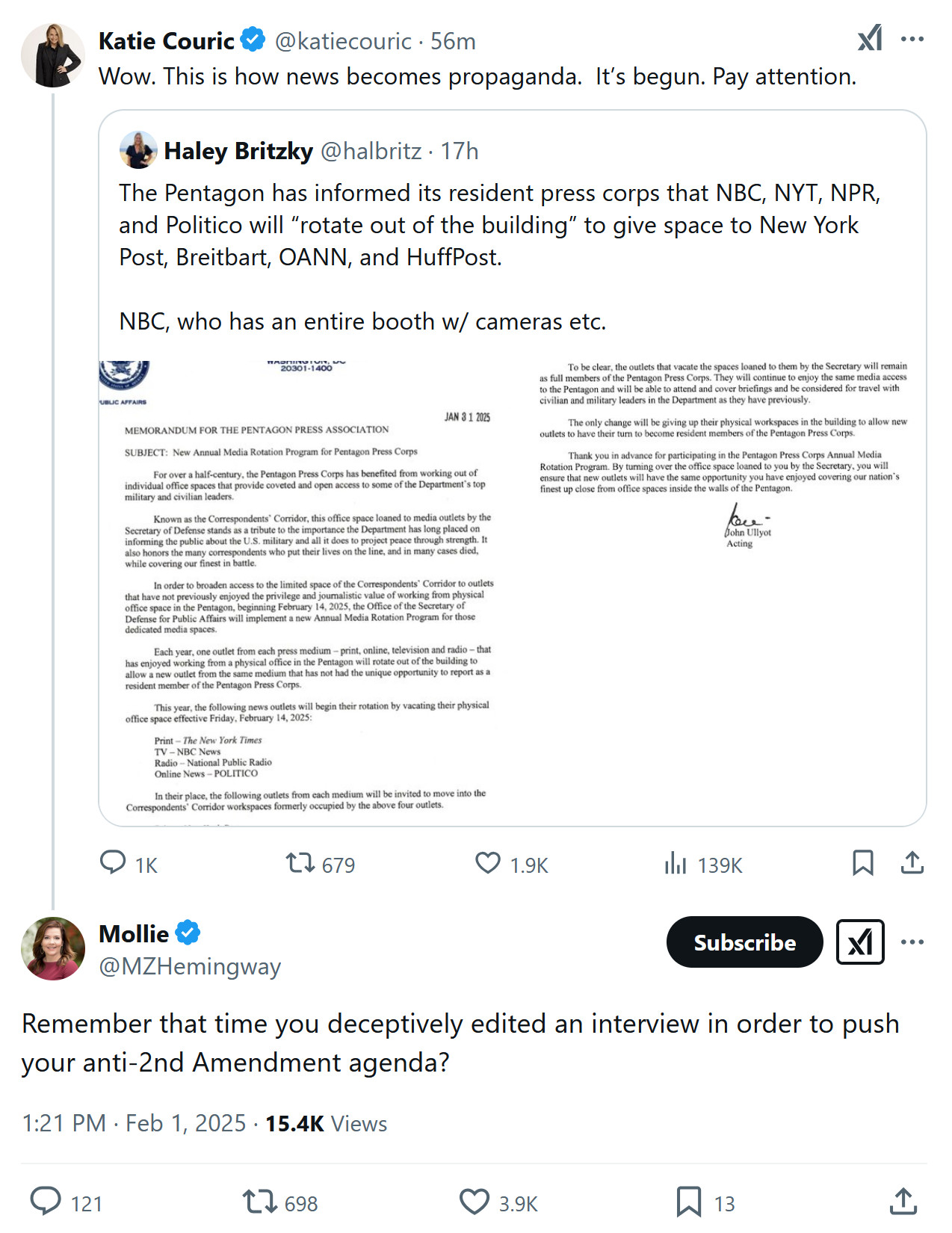
Task: Bookmark Mollie's post
Action: pos(688,1202)
